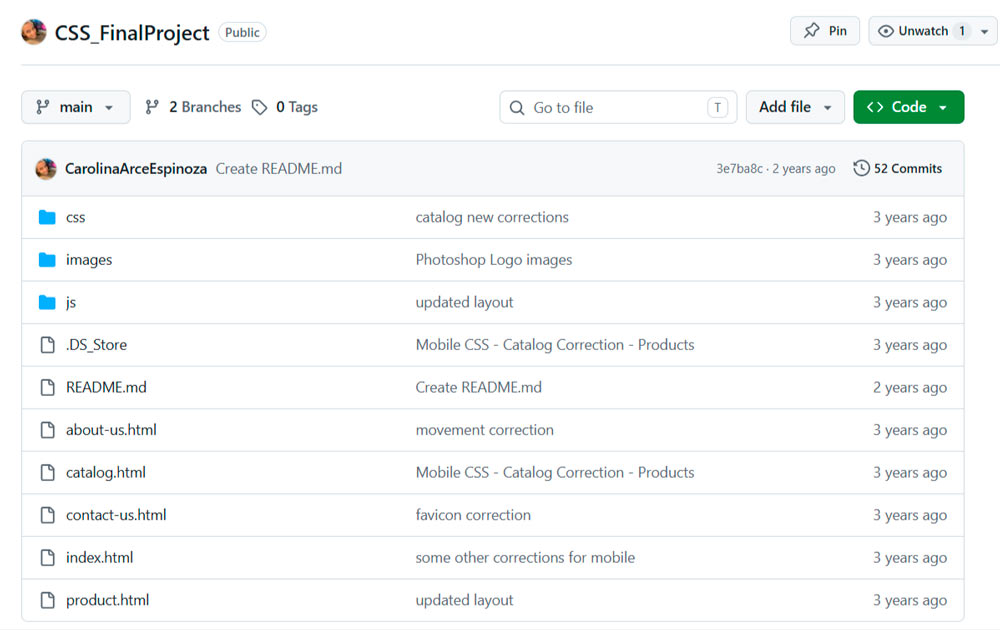Open product.html file

click(x=107, y=600)
